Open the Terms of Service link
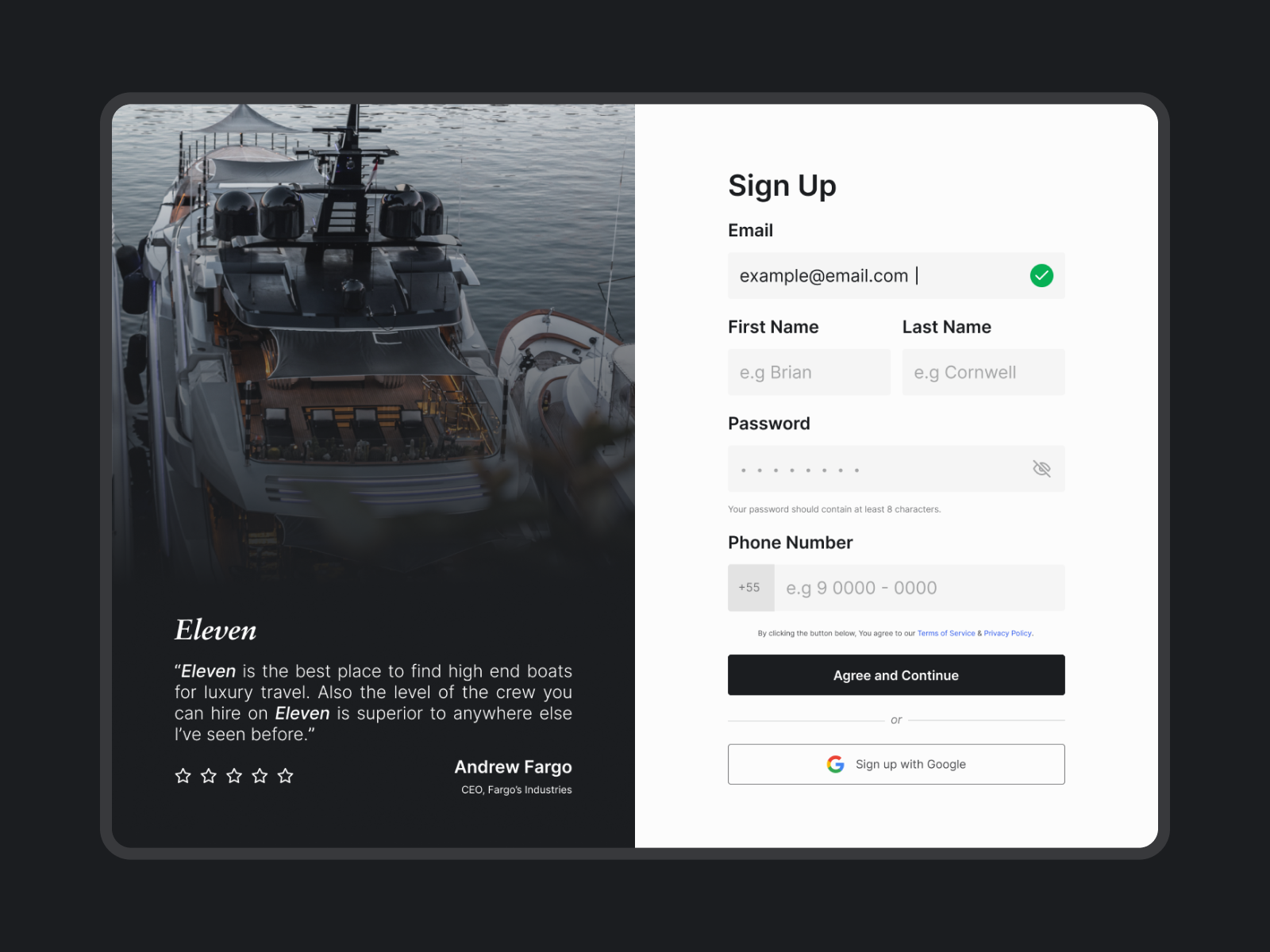 pos(945,633)
